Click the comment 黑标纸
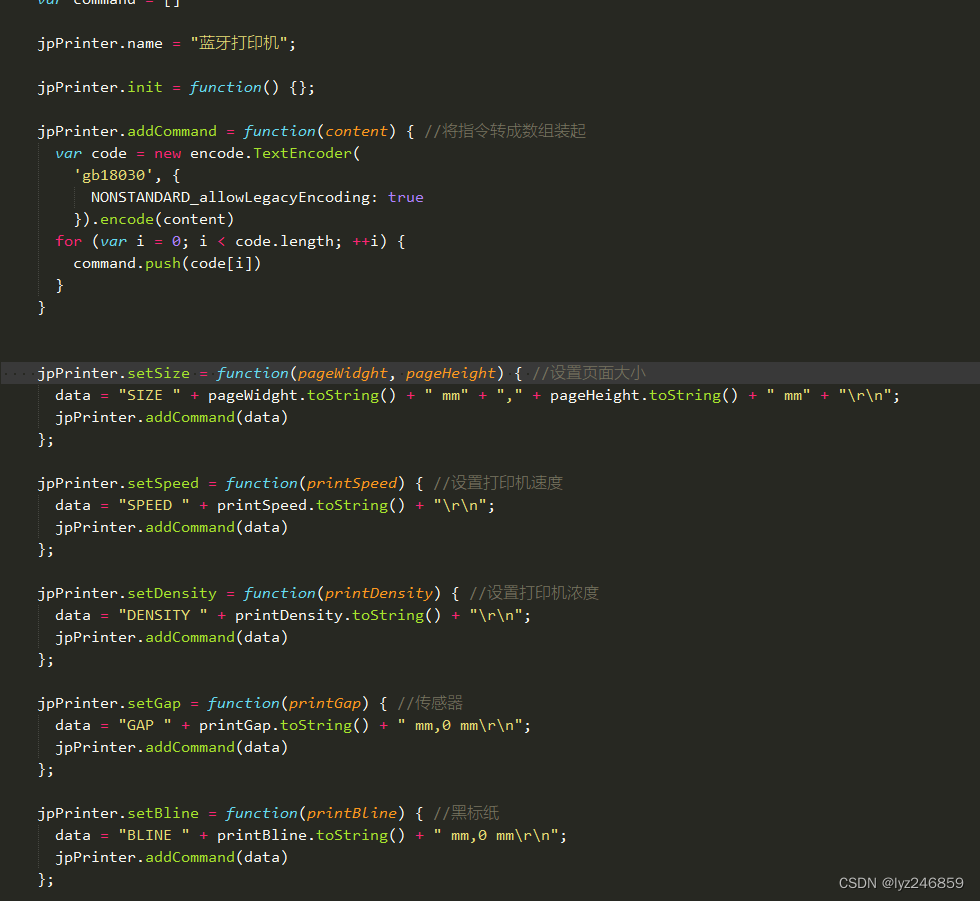This screenshot has width=980, height=901. pyautogui.click(x=466, y=813)
